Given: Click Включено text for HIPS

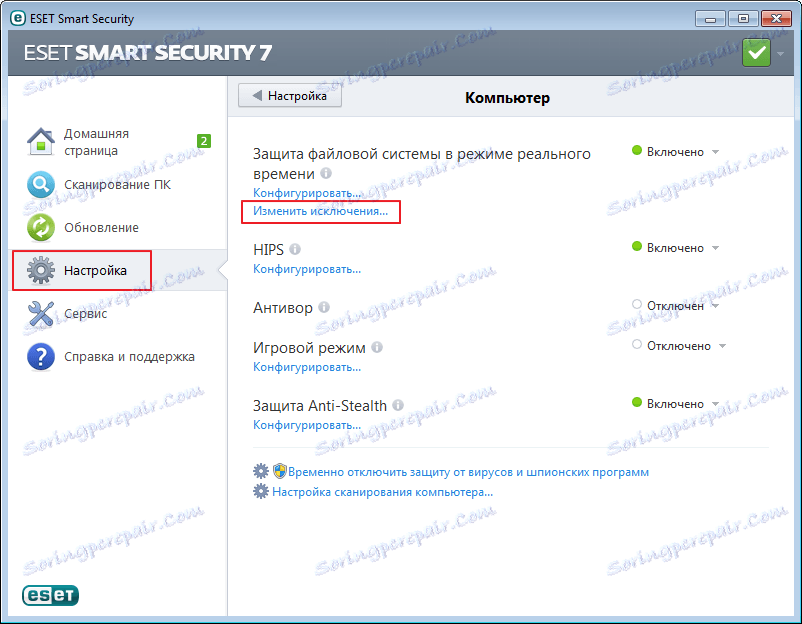Looking at the screenshot, I should coord(675,248).
